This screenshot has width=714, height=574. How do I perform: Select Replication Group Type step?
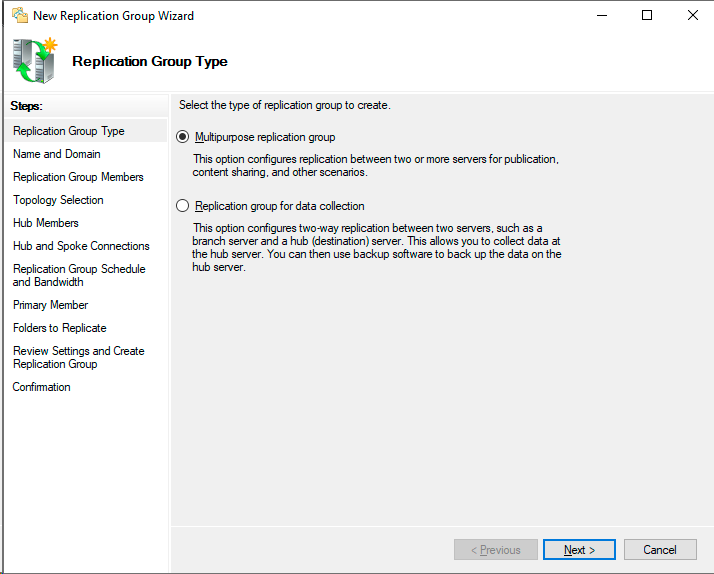(69, 131)
